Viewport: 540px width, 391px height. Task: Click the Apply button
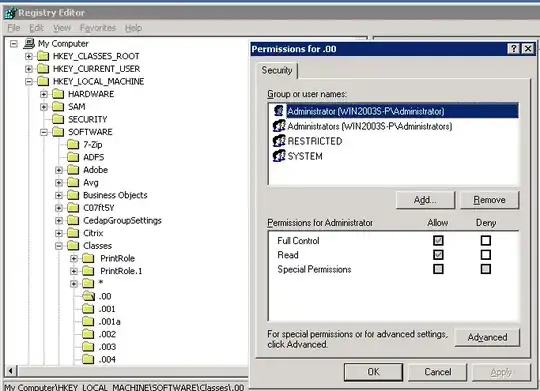(501, 372)
